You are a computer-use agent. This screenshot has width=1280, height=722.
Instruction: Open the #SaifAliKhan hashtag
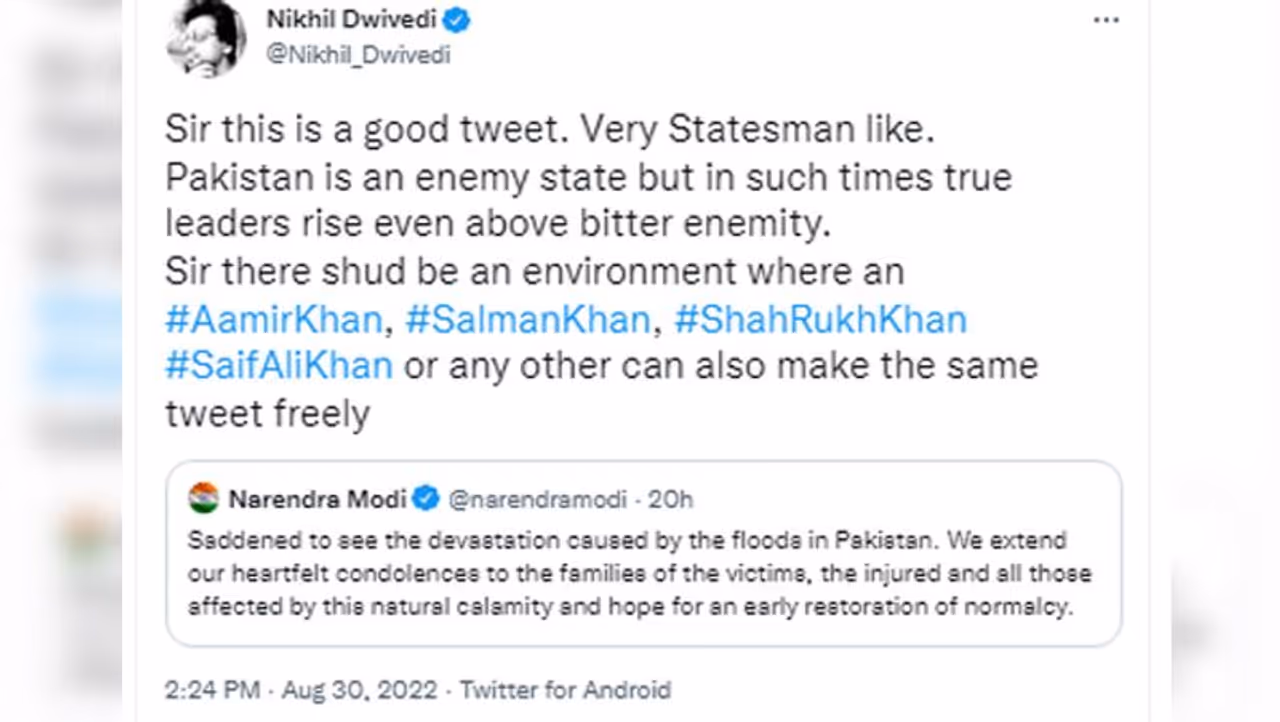[279, 365]
